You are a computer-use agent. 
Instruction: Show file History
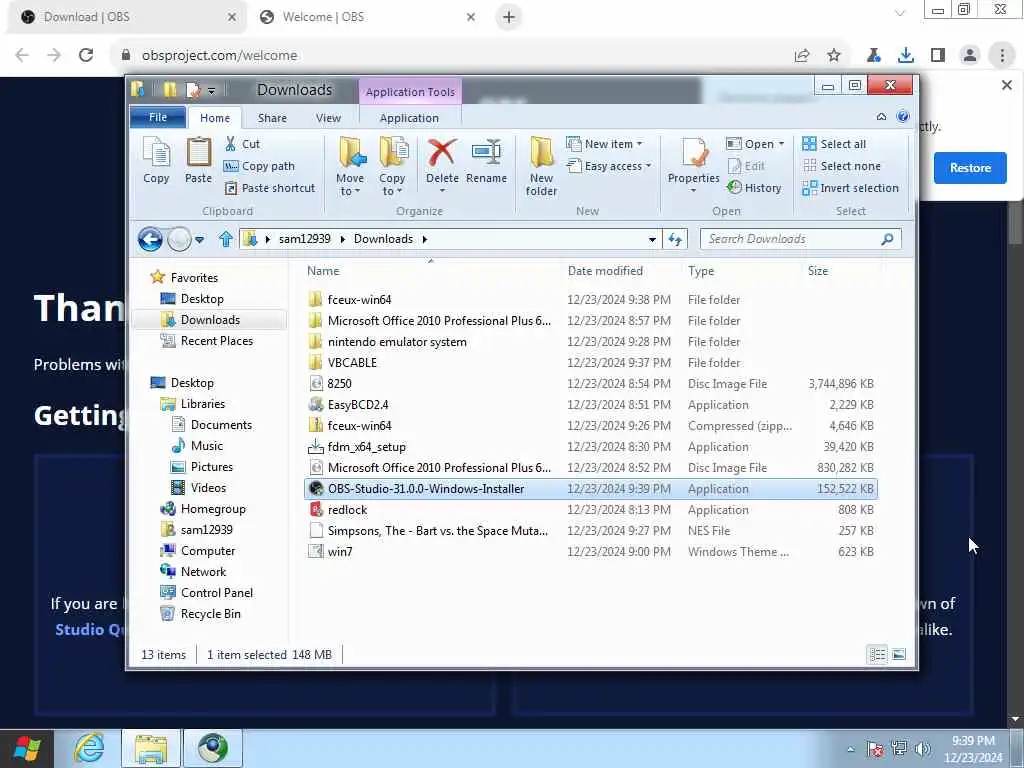[x=754, y=188]
